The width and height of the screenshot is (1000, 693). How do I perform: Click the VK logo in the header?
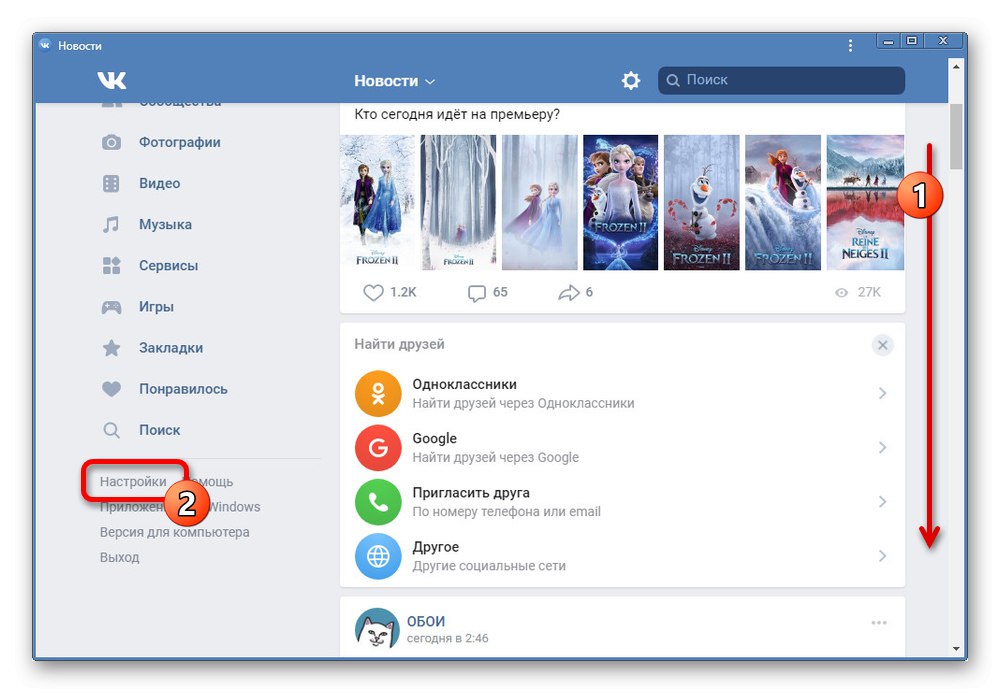coord(112,80)
